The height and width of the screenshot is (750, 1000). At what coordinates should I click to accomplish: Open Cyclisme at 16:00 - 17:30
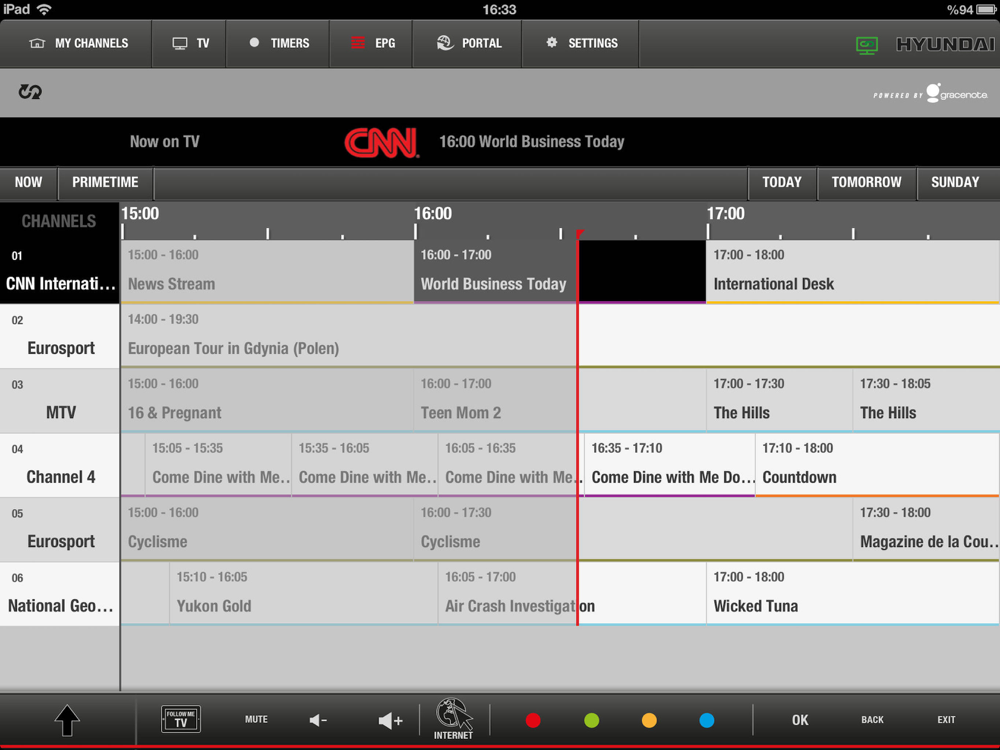coord(633,529)
